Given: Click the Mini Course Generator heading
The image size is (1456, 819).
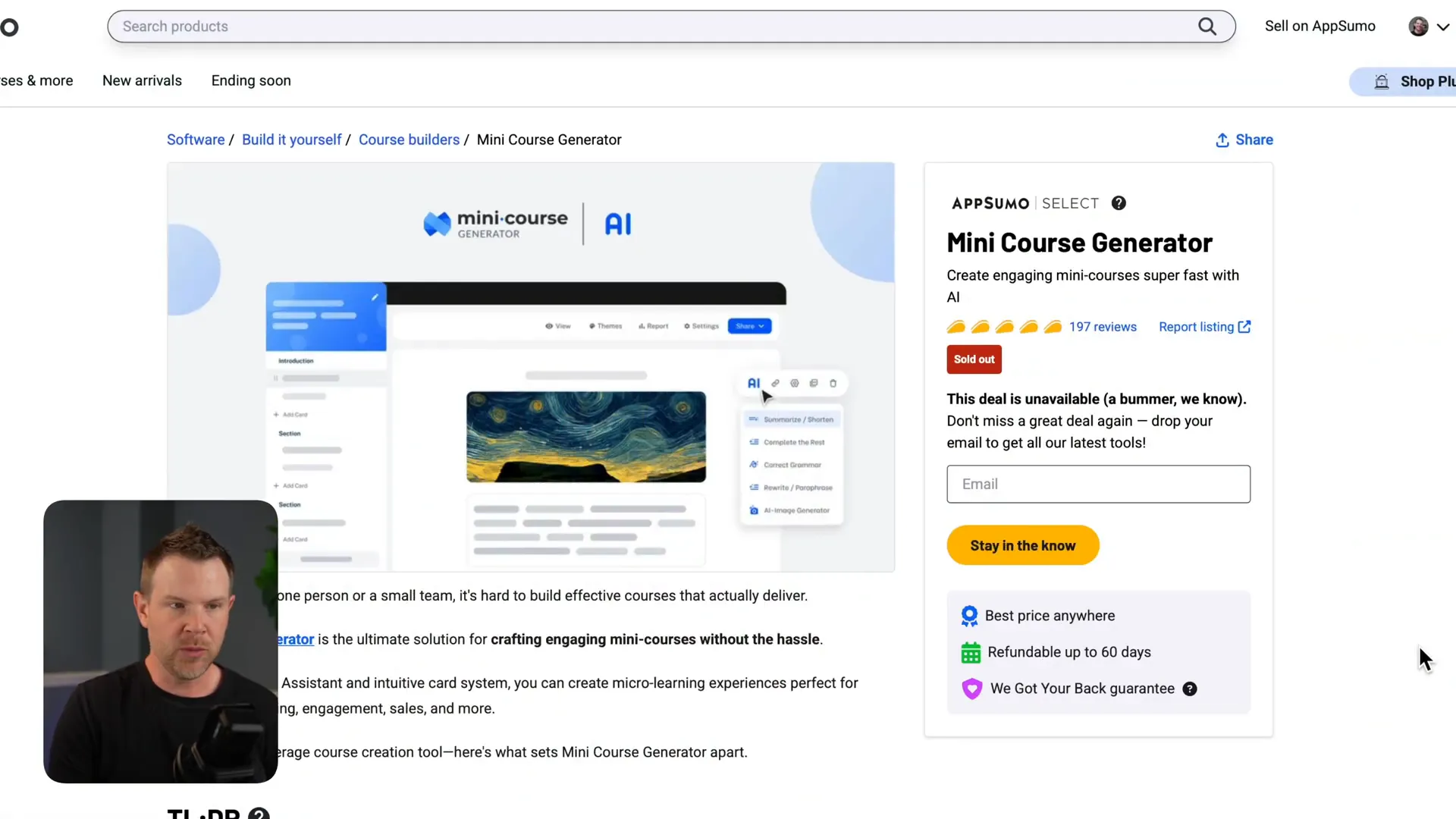Looking at the screenshot, I should 1079,243.
